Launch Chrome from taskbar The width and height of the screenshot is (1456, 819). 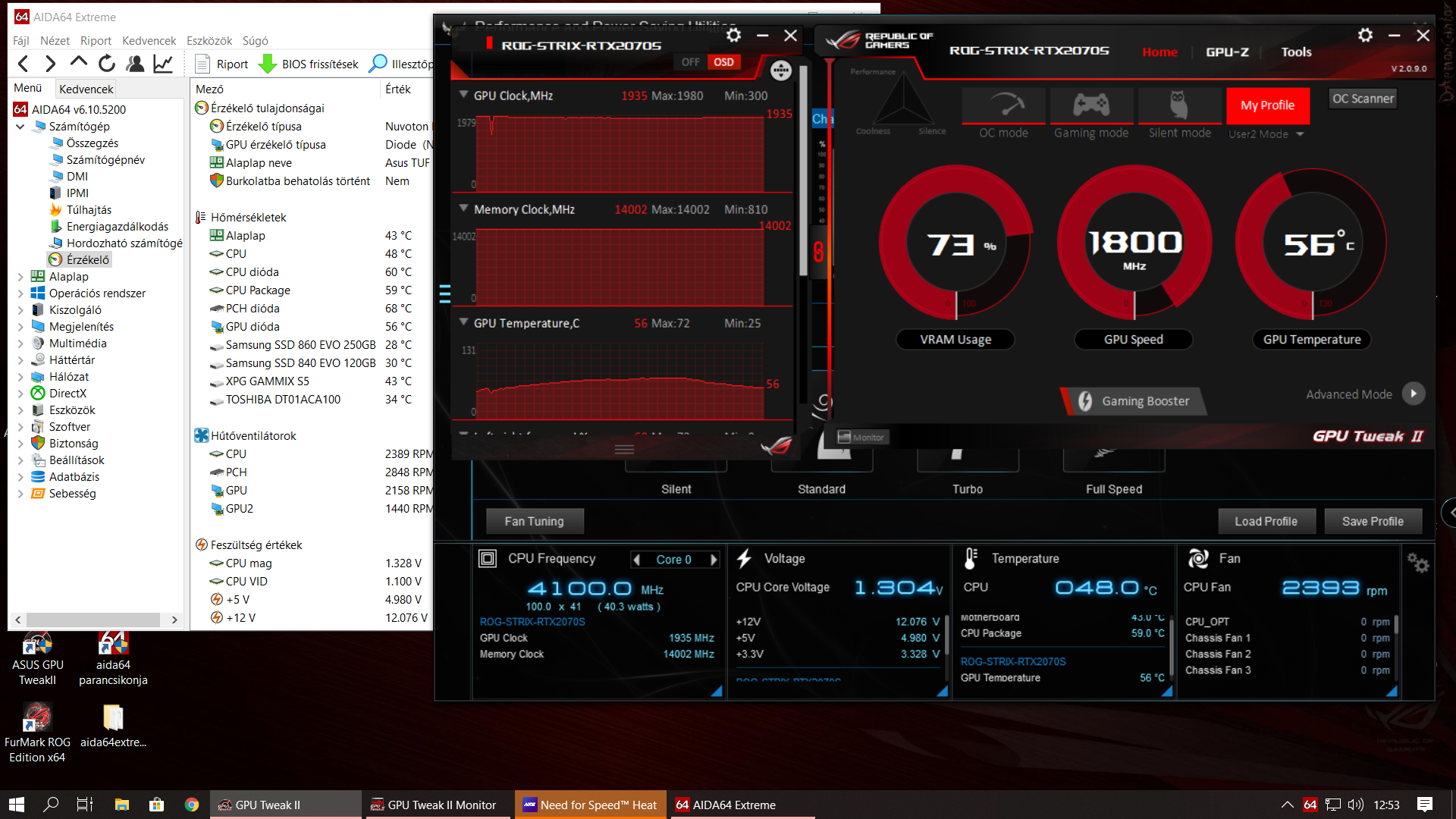[191, 805]
